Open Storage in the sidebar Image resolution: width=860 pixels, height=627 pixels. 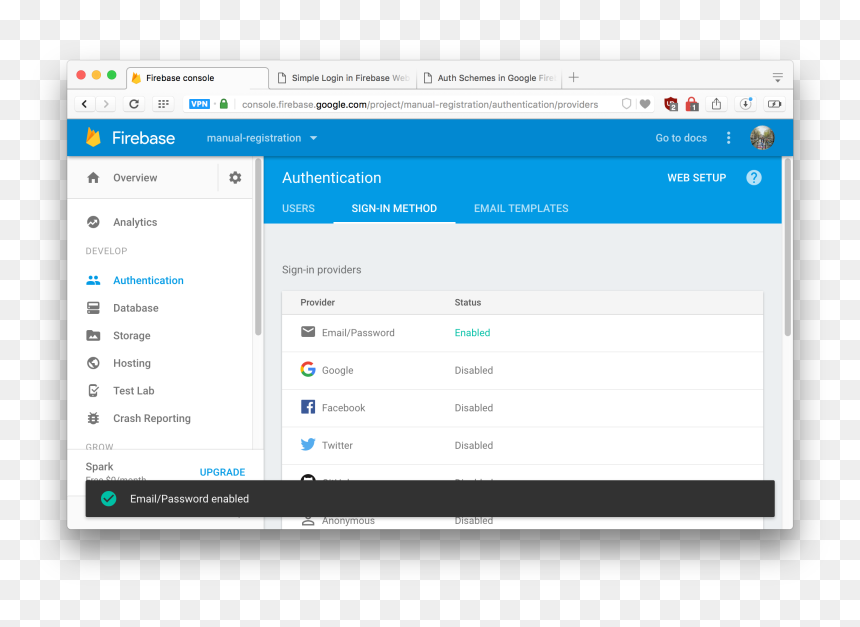point(132,336)
